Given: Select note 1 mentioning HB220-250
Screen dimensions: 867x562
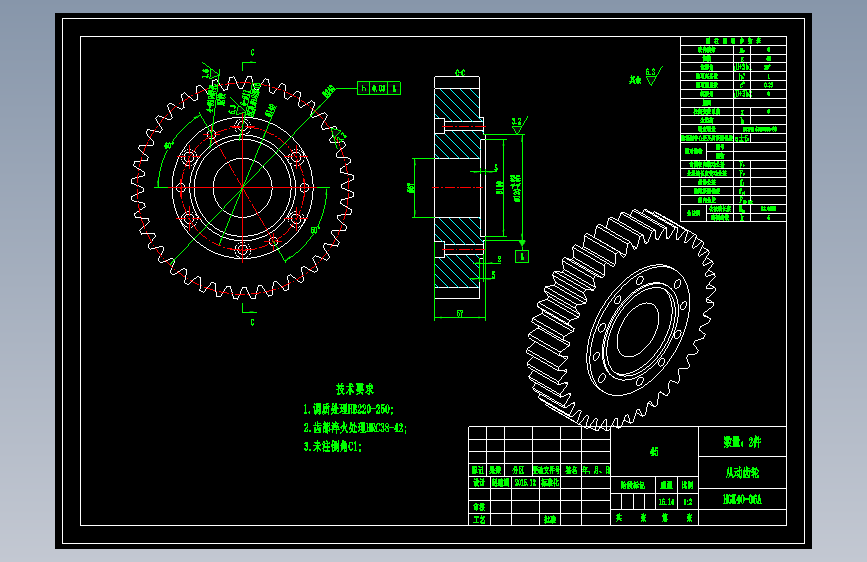Looking at the screenshot, I should point(348,409).
